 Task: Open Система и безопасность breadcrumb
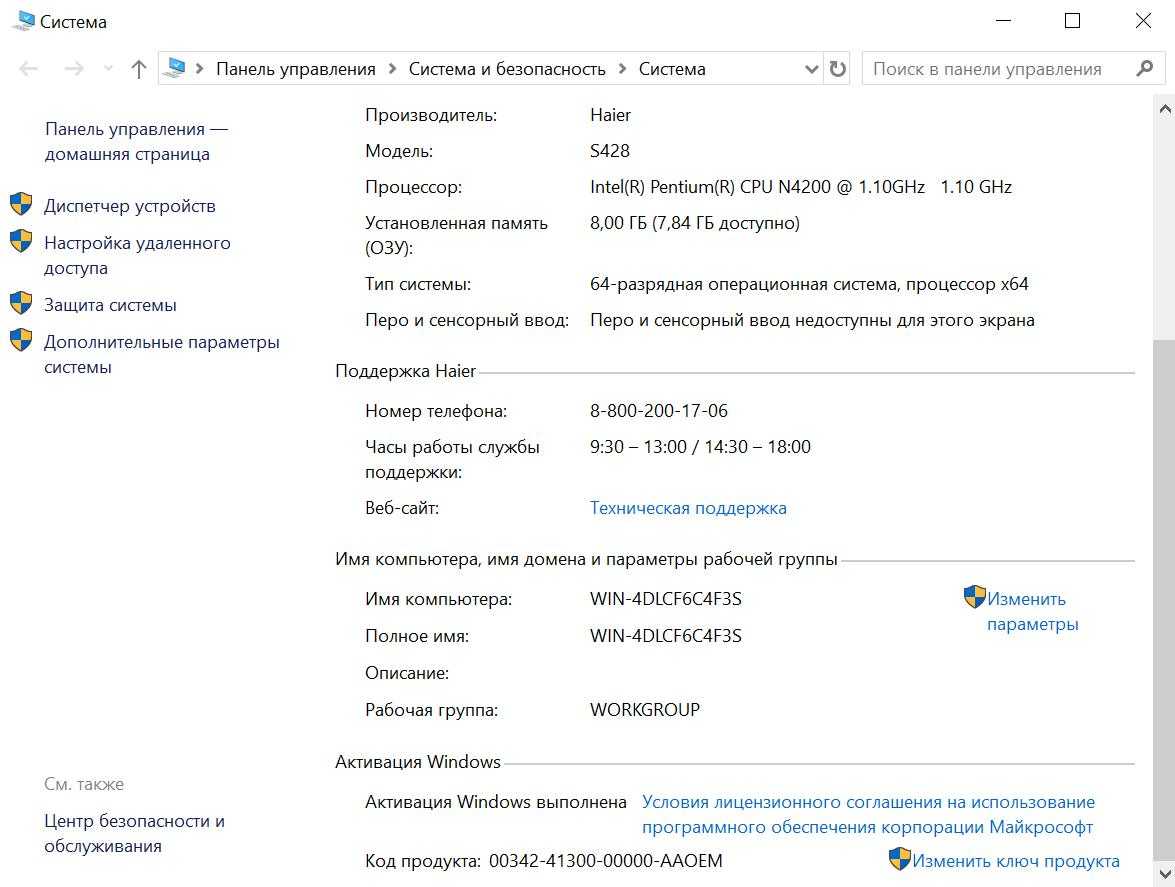tap(507, 69)
